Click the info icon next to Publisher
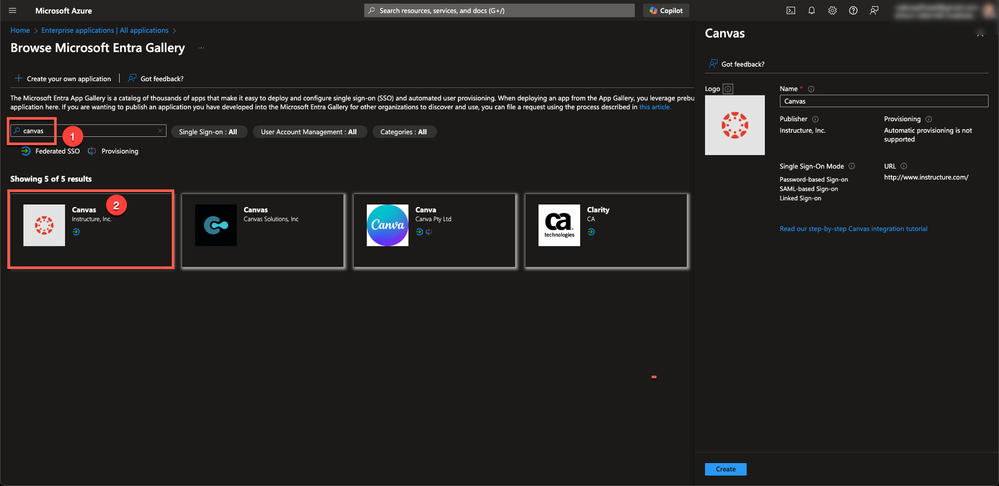Image resolution: width=999 pixels, height=486 pixels. pos(816,119)
